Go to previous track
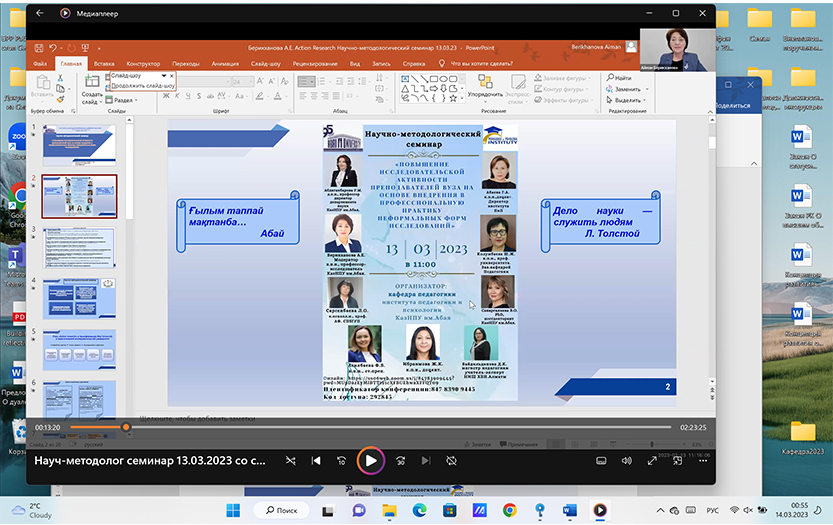 316,461
